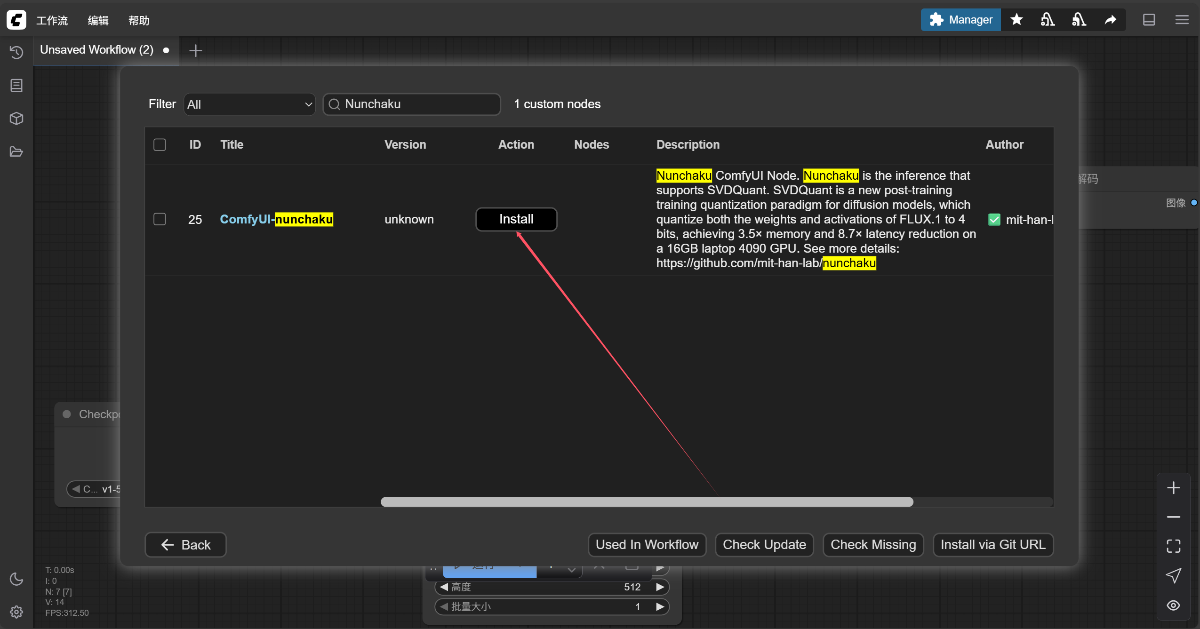This screenshot has width=1200, height=629.
Task: Click the horizontal scrollbar below the table
Action: click(x=646, y=502)
